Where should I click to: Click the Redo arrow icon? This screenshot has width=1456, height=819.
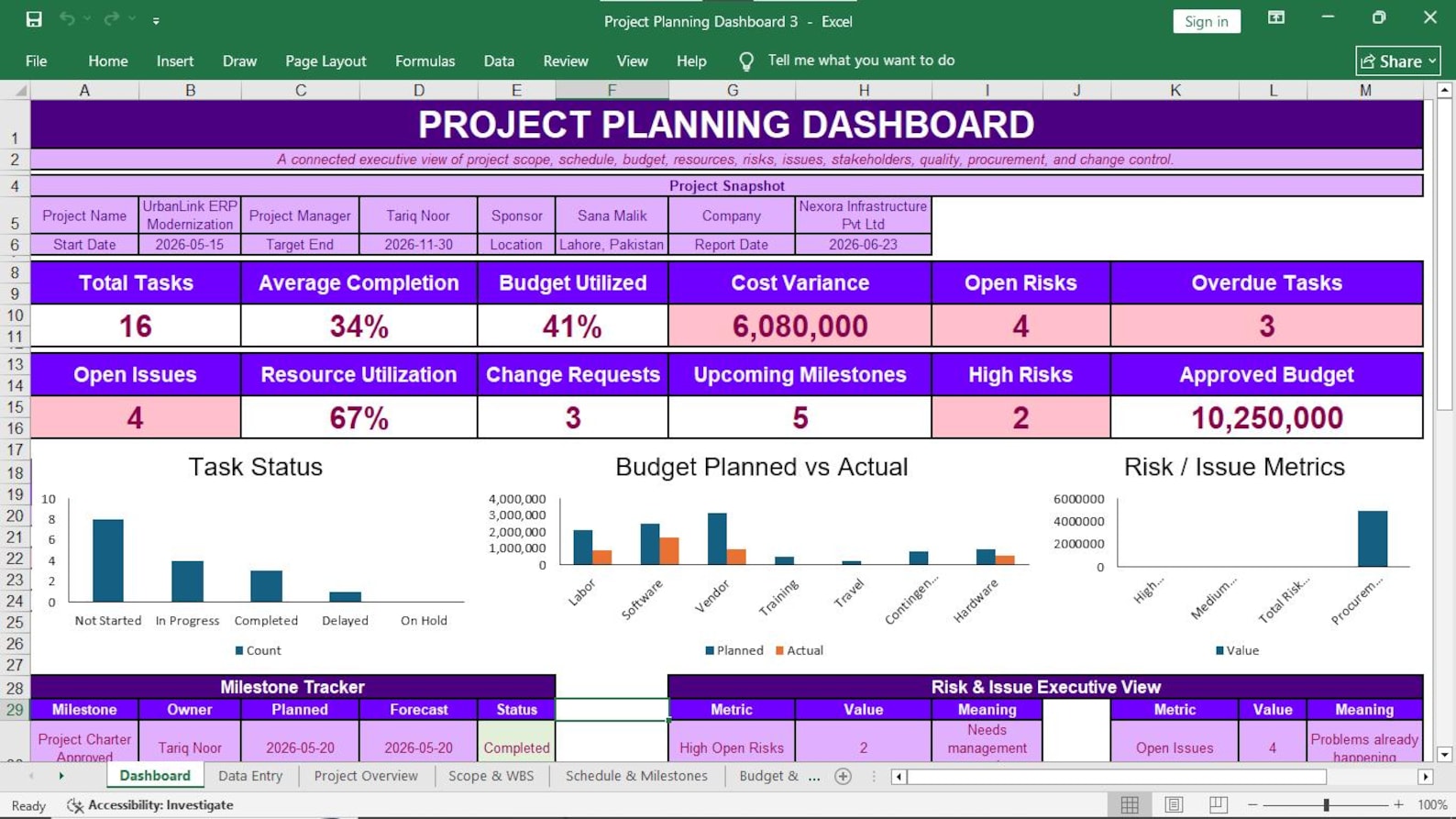[112, 19]
